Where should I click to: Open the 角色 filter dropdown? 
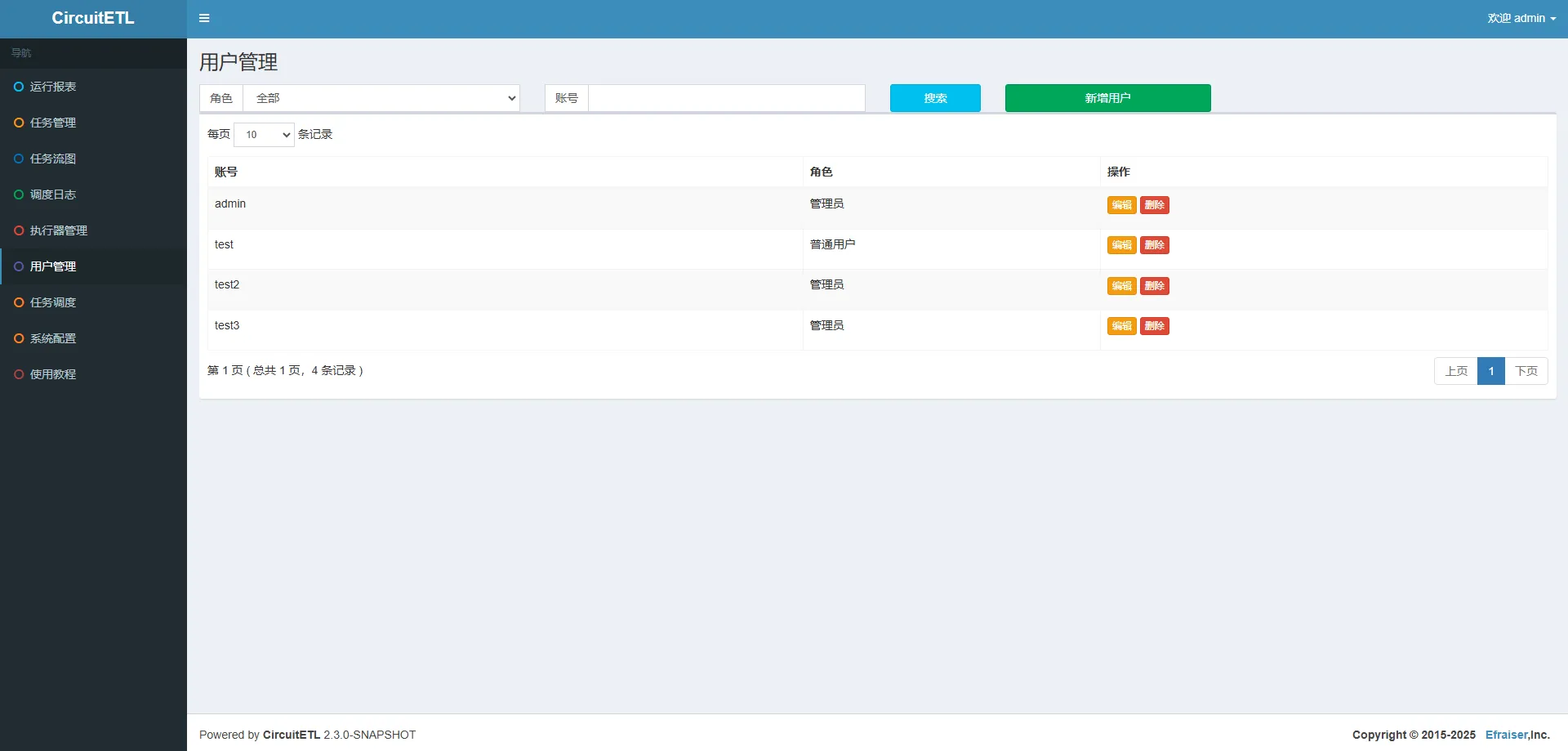pyautogui.click(x=381, y=98)
